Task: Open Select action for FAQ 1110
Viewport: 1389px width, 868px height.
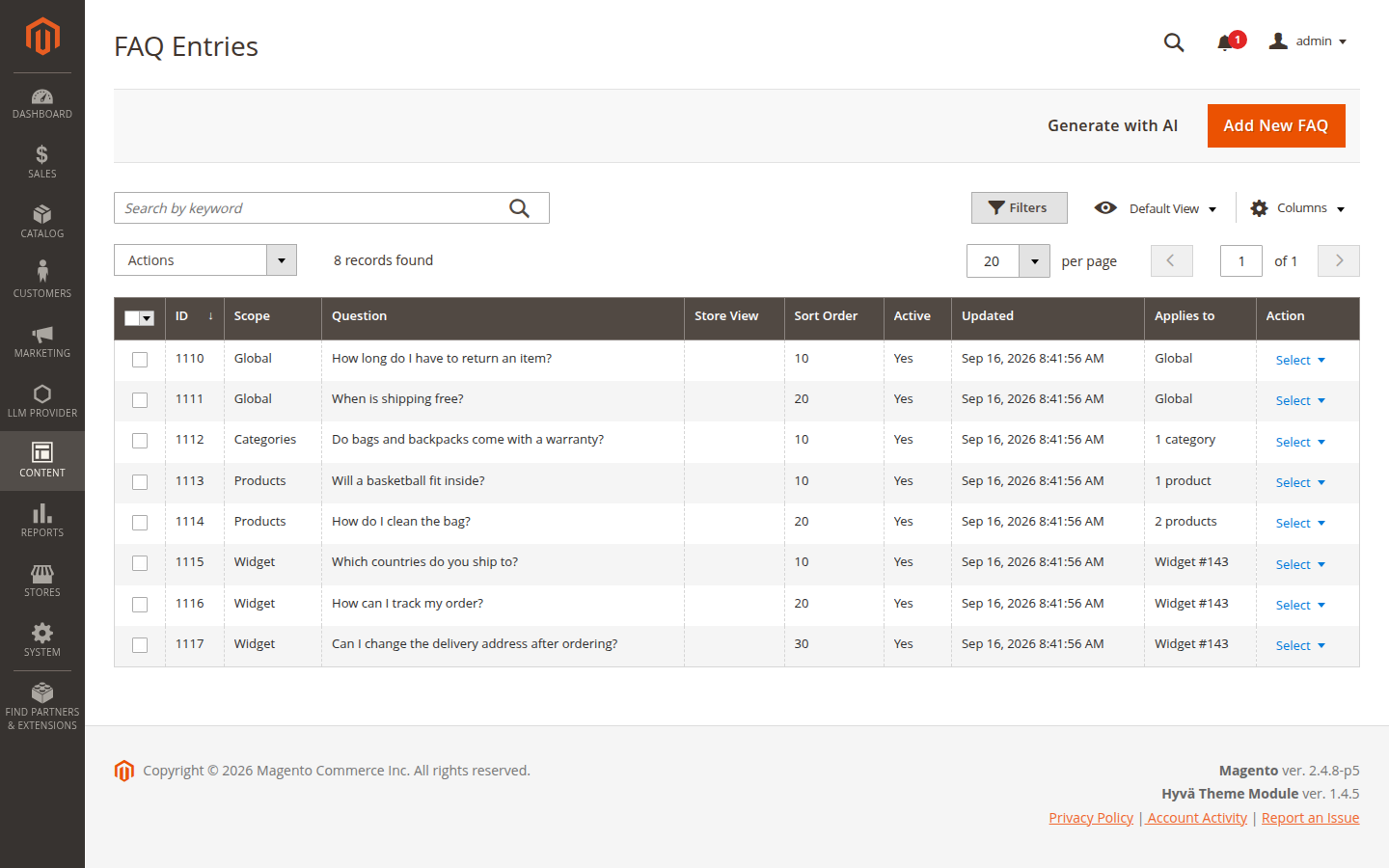Action: [x=1300, y=360]
